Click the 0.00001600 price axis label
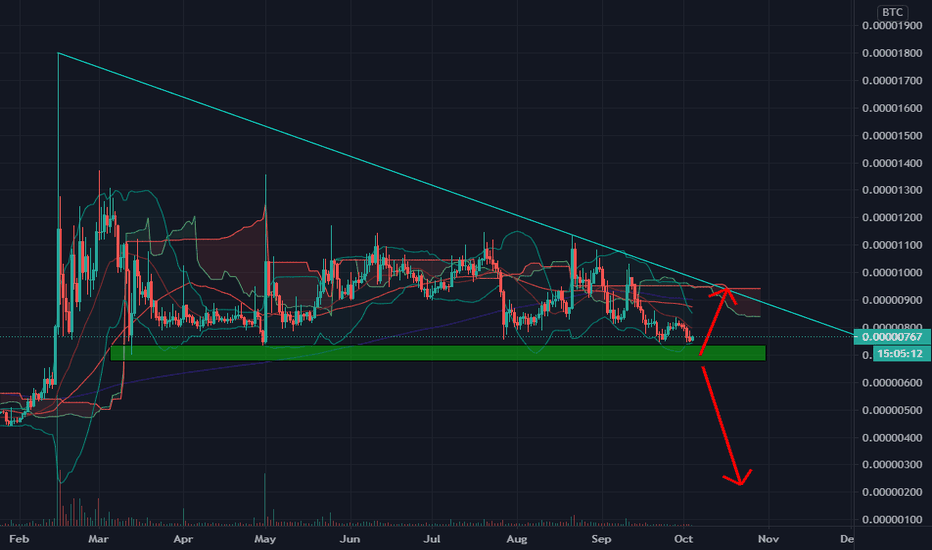 (892, 108)
